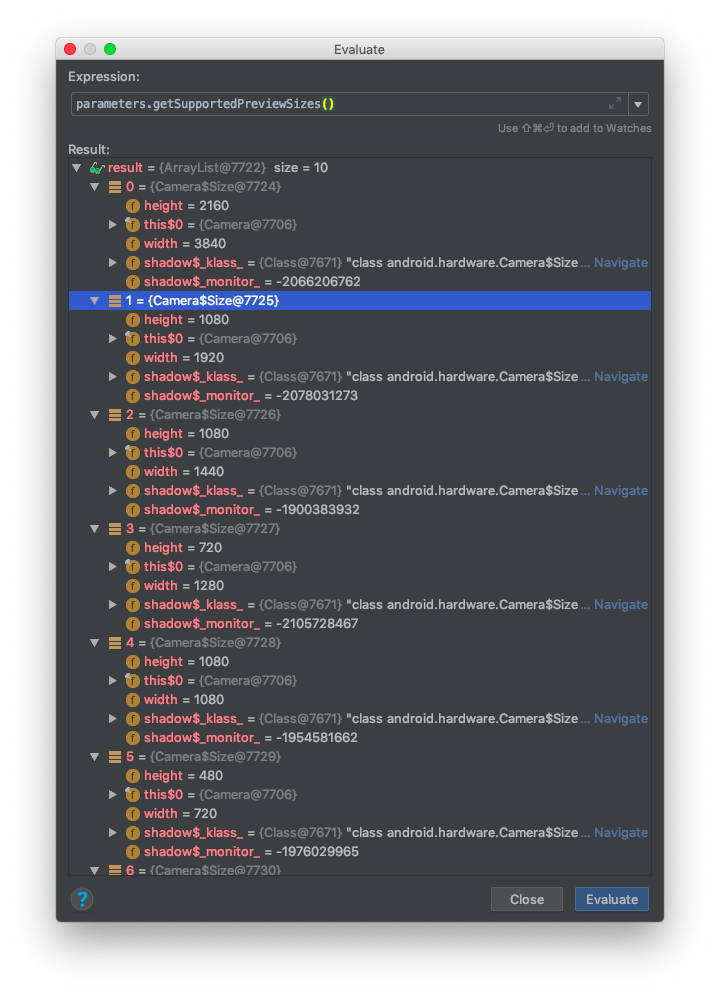Click Navigate link for element 0's class

click(x=620, y=262)
